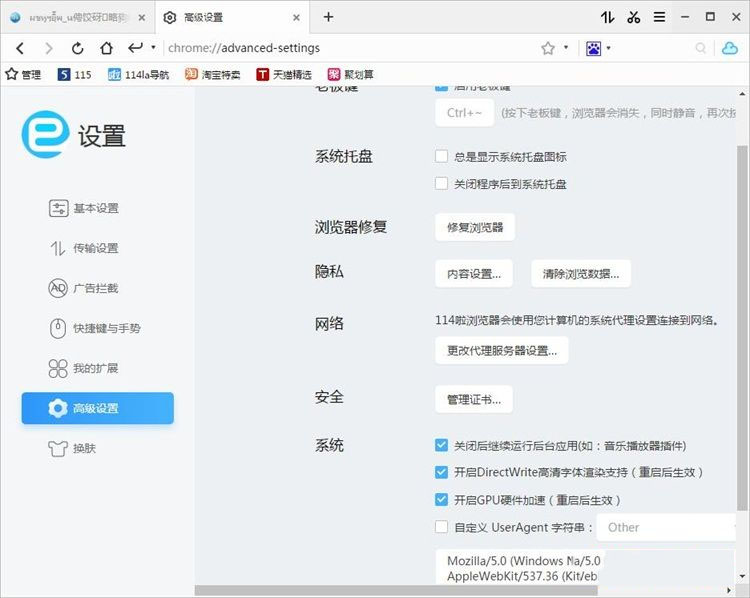This screenshot has width=750, height=598.
Task: Open the dropdown next to bookmark star
Action: 566,47
